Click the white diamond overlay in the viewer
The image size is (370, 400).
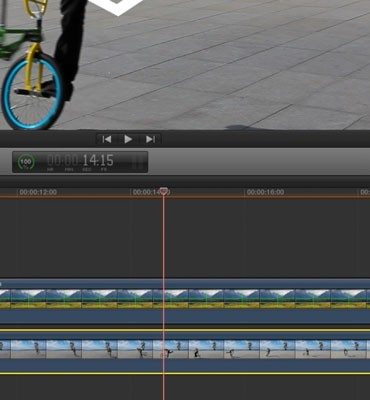point(117,7)
